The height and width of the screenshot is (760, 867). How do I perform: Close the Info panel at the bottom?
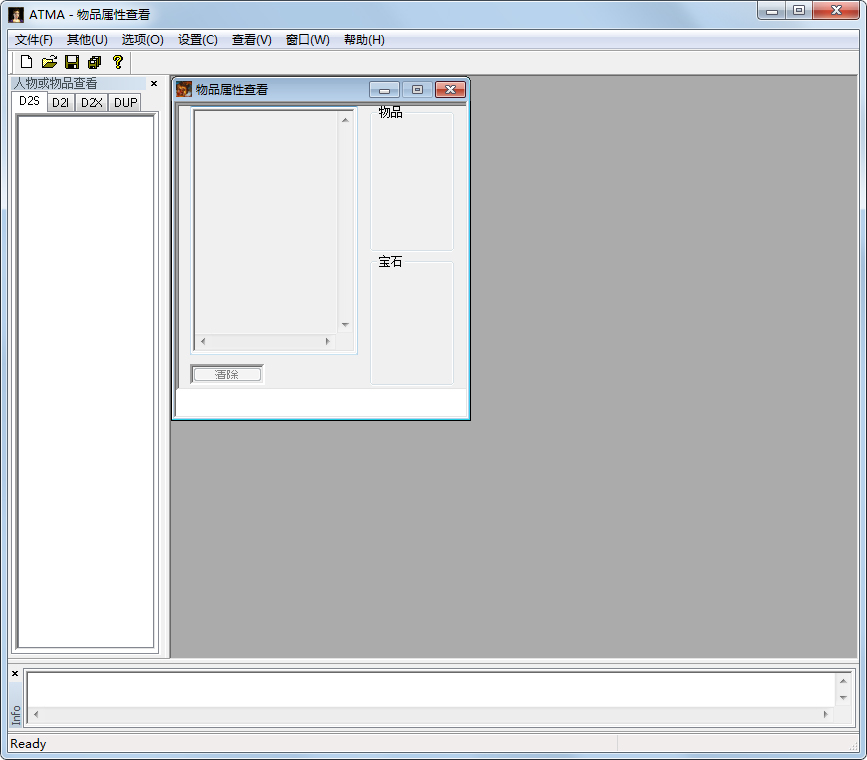(15, 674)
